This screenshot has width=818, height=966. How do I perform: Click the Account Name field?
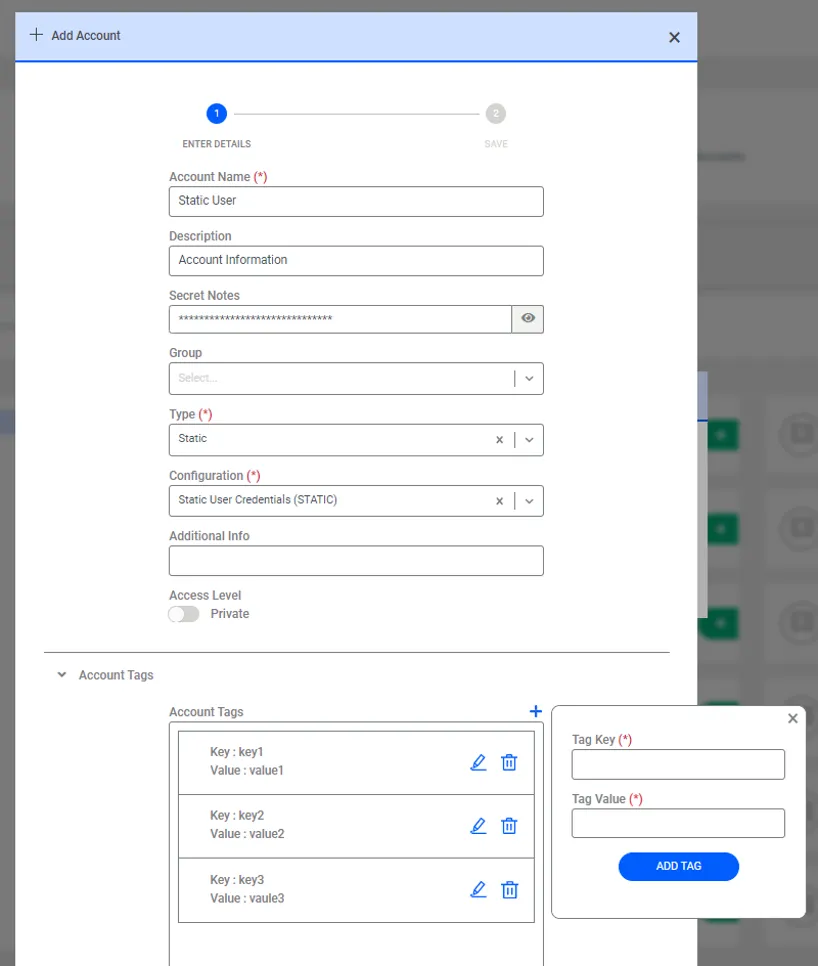pos(356,201)
